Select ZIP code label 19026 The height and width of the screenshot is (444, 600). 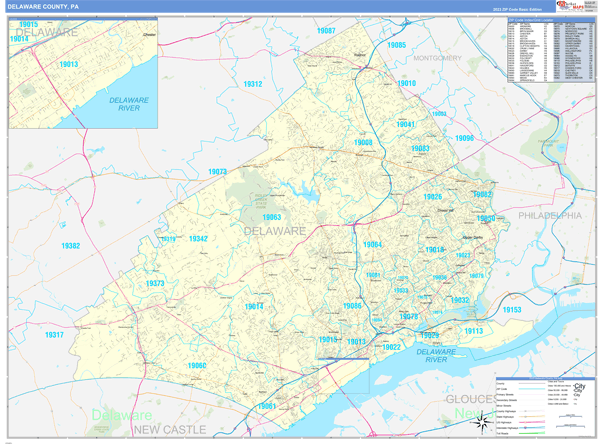click(433, 197)
